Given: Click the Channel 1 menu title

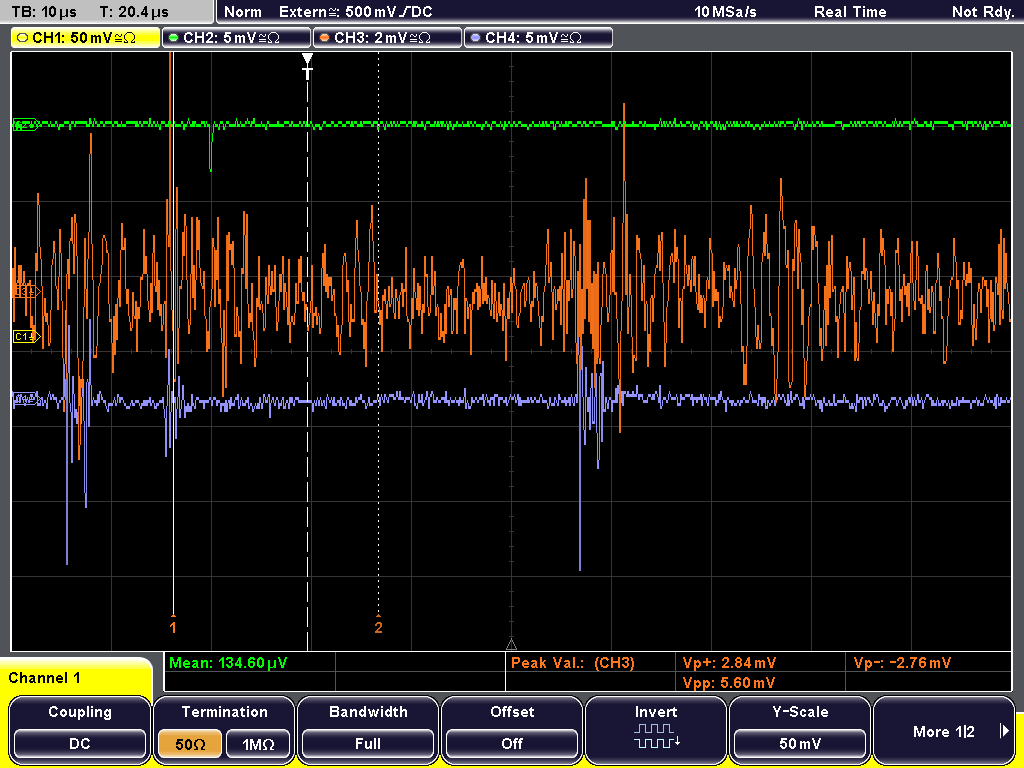Looking at the screenshot, I should 44,678.
